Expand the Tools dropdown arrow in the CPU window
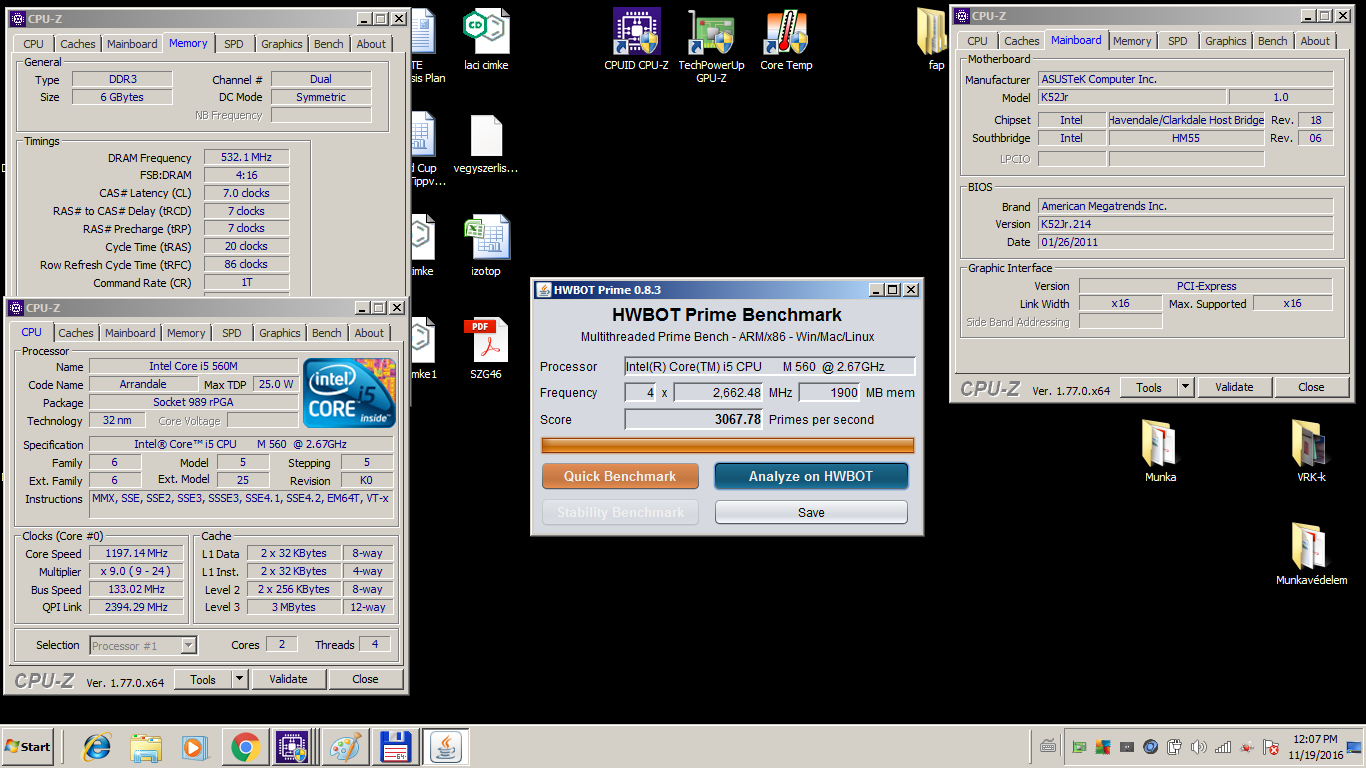 (239, 679)
